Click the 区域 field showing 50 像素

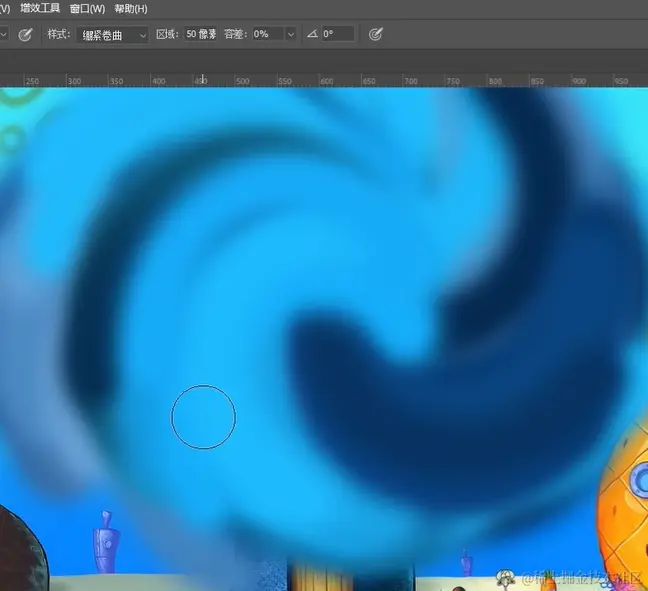tap(200, 34)
